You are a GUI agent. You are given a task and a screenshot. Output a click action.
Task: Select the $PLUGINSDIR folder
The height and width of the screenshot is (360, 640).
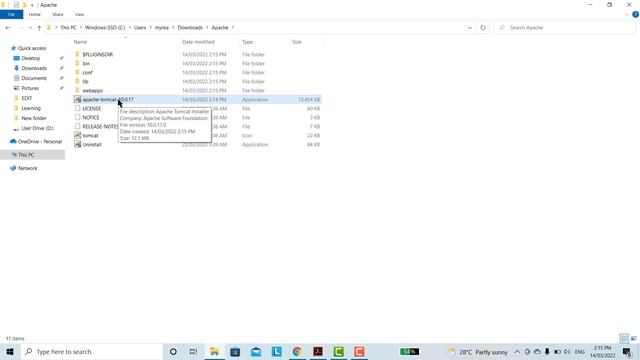point(97,55)
